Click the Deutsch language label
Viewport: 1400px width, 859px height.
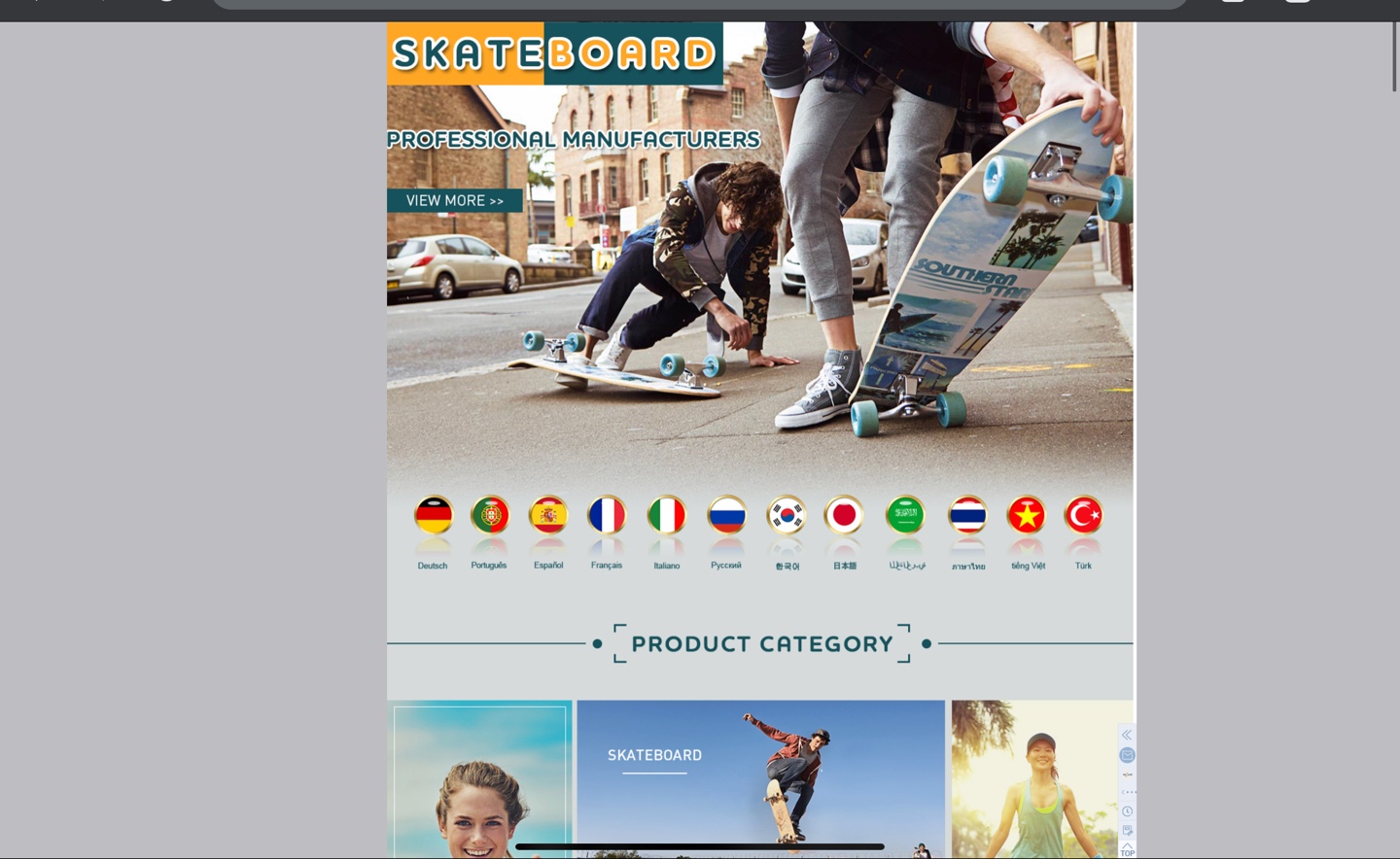[433, 566]
